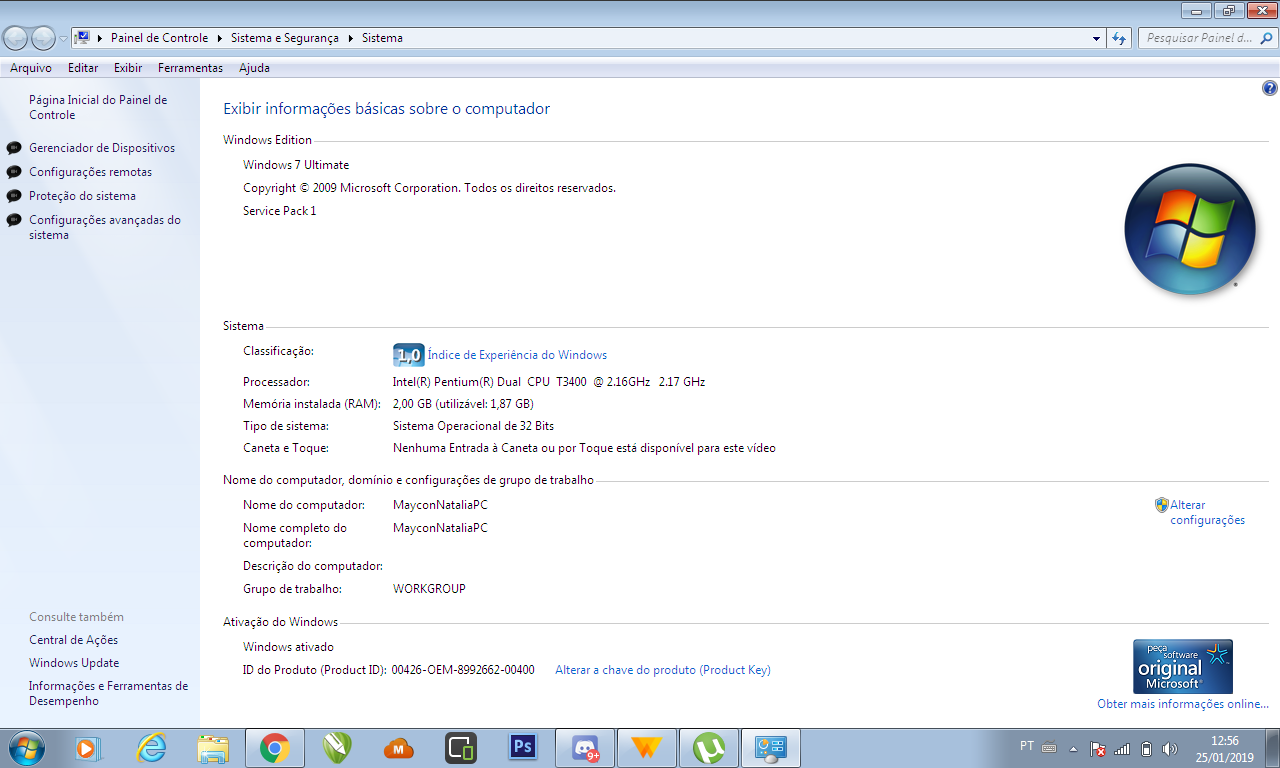Click the back navigation arrow
Viewport: 1280px width, 768px height.
tap(16, 38)
